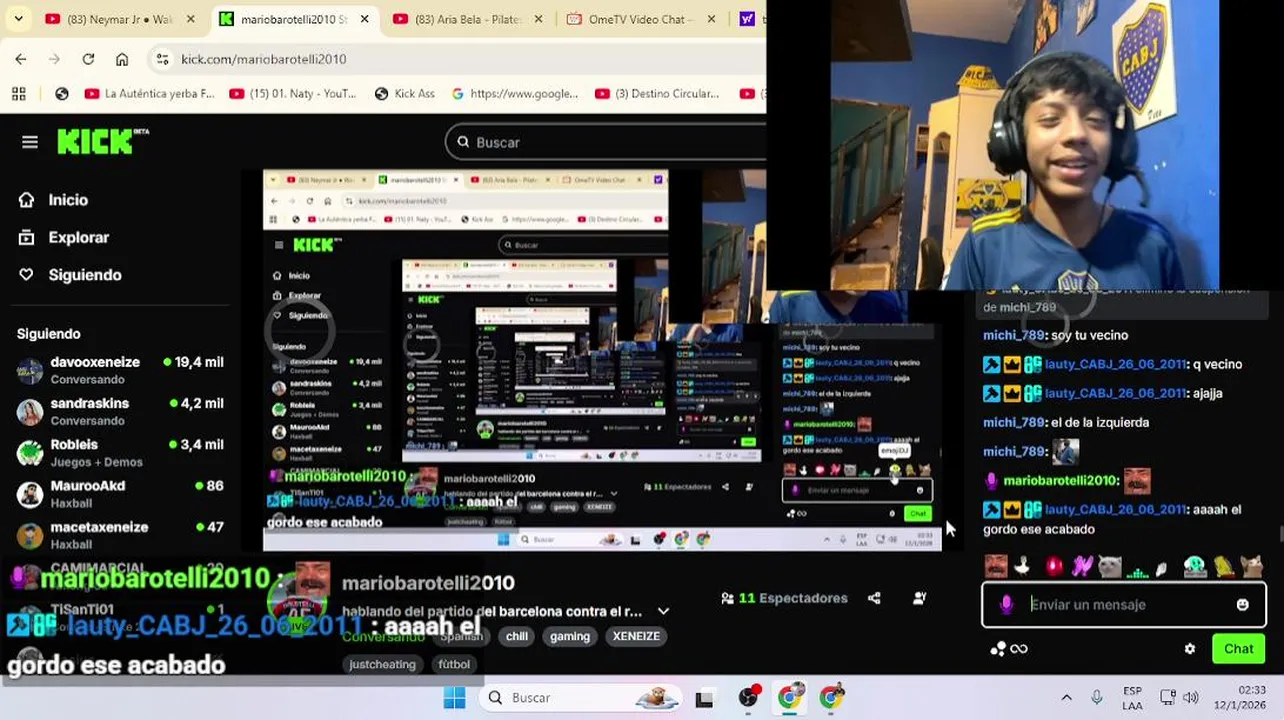Open the volume control in system tray

1191,697
